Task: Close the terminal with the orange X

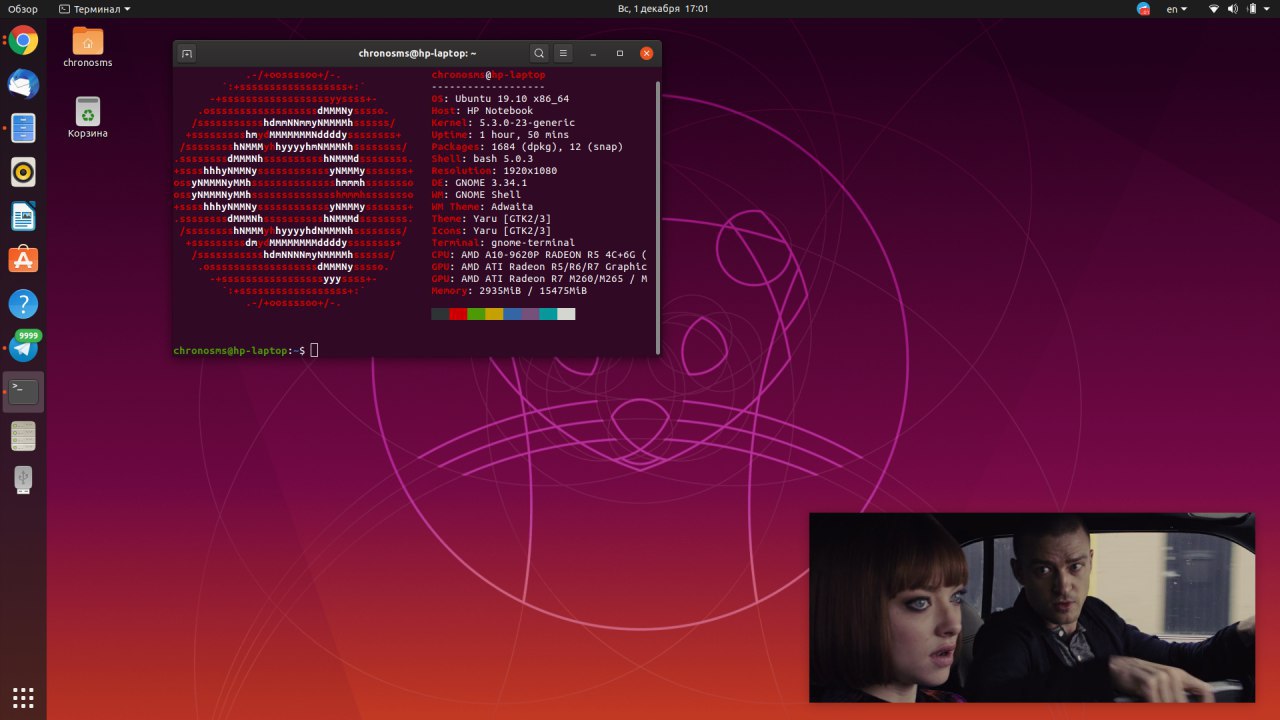Action: coord(647,53)
